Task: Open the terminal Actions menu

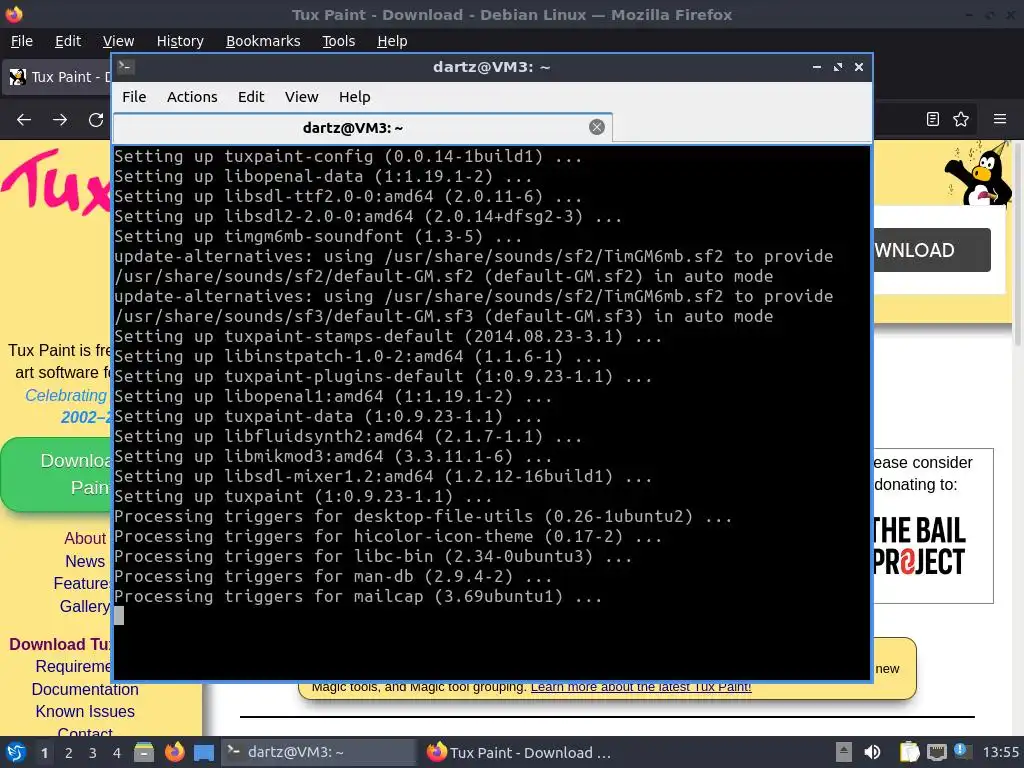Action: (192, 97)
